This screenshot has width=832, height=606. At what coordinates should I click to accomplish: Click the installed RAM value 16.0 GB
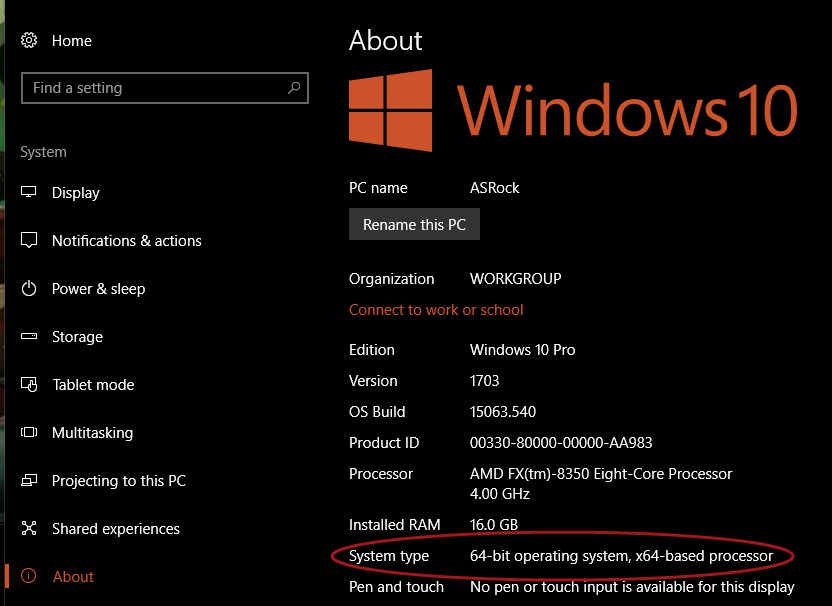pos(494,525)
